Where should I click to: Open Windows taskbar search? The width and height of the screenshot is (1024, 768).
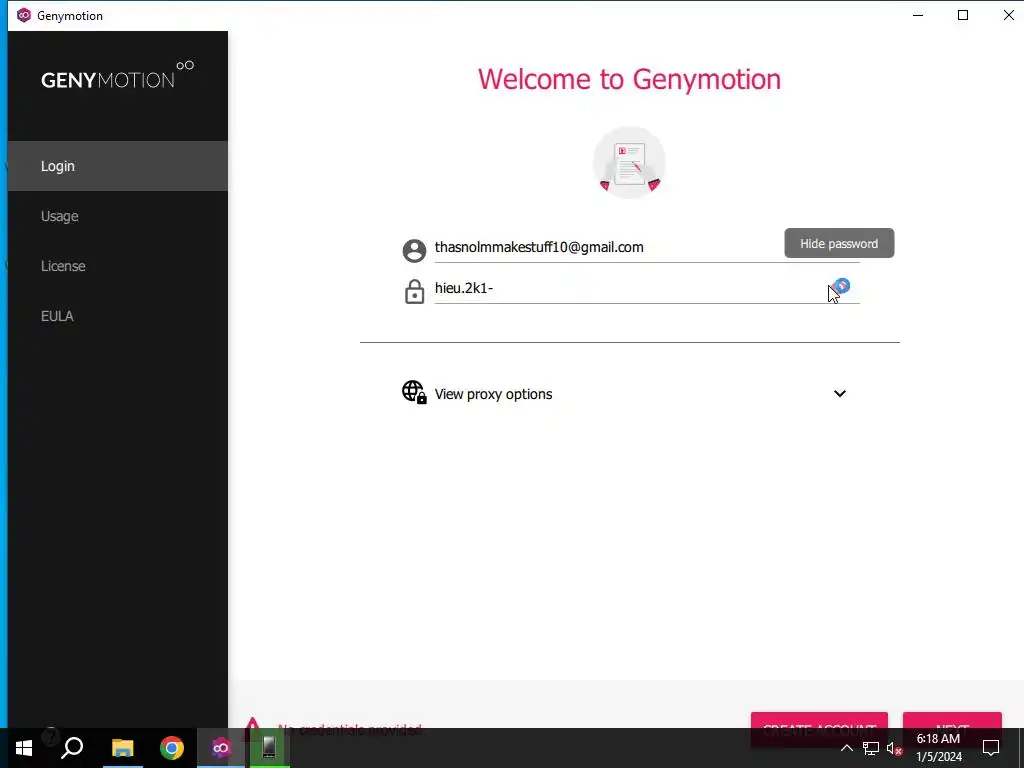tap(72, 748)
